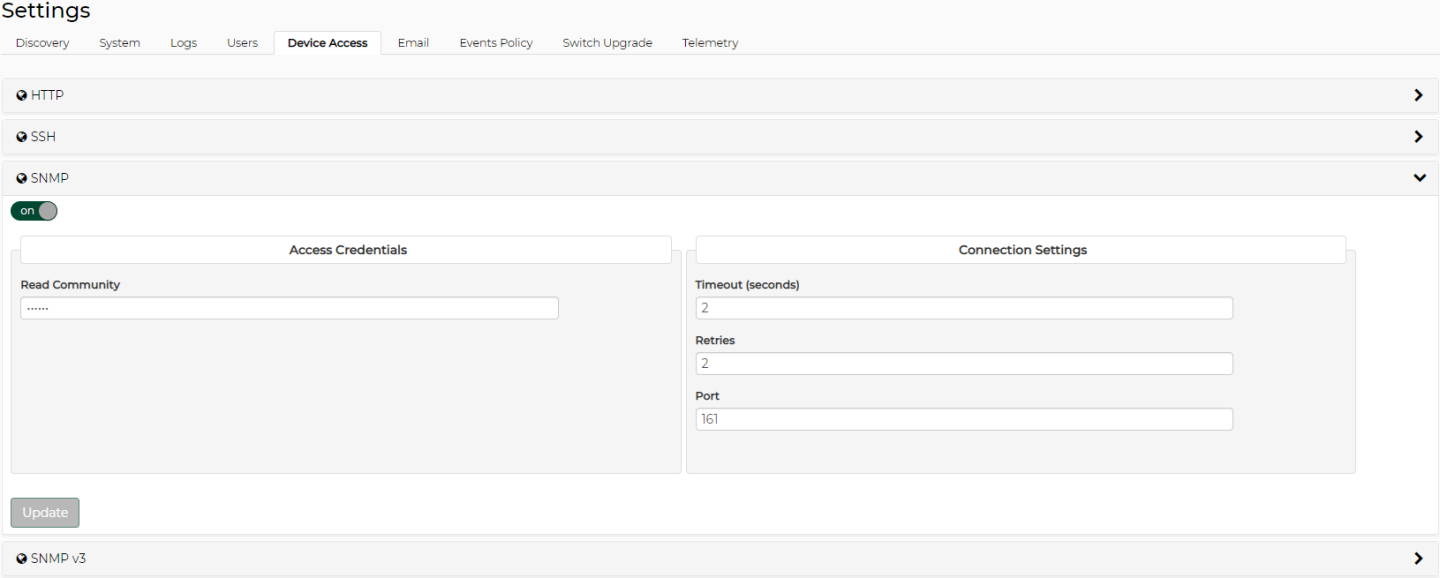Click the globe icon beside SNMP v3

click(x=22, y=559)
